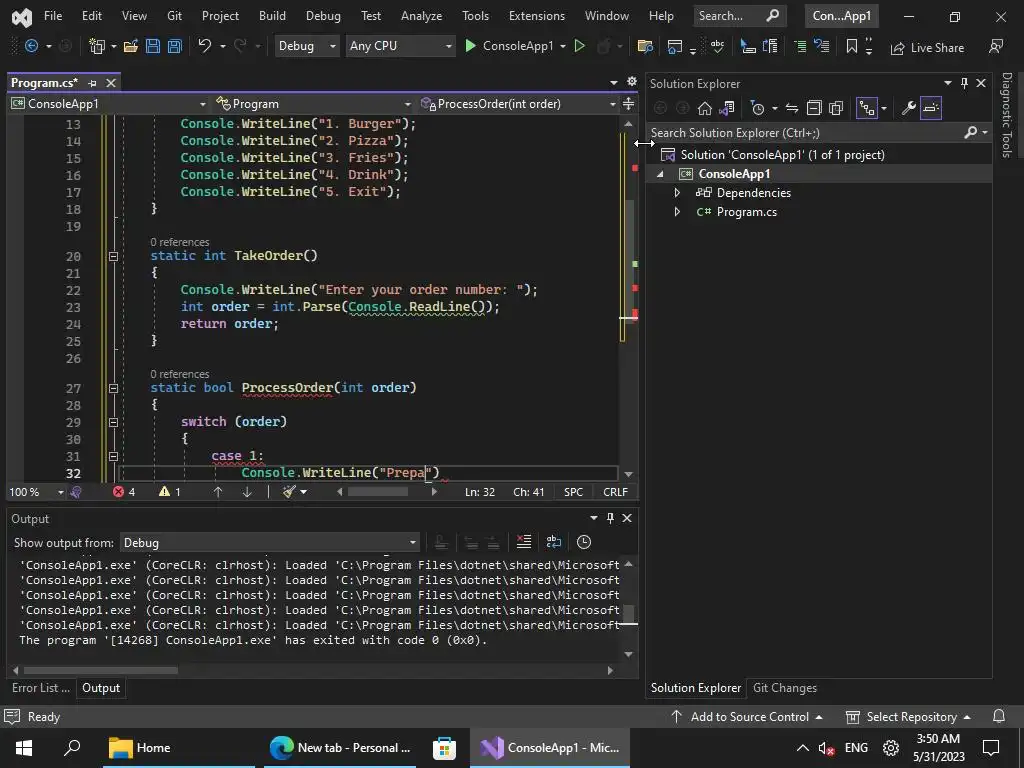Image resolution: width=1024 pixels, height=768 pixels.
Task: Click the Search box in the title bar
Action: (x=738, y=16)
